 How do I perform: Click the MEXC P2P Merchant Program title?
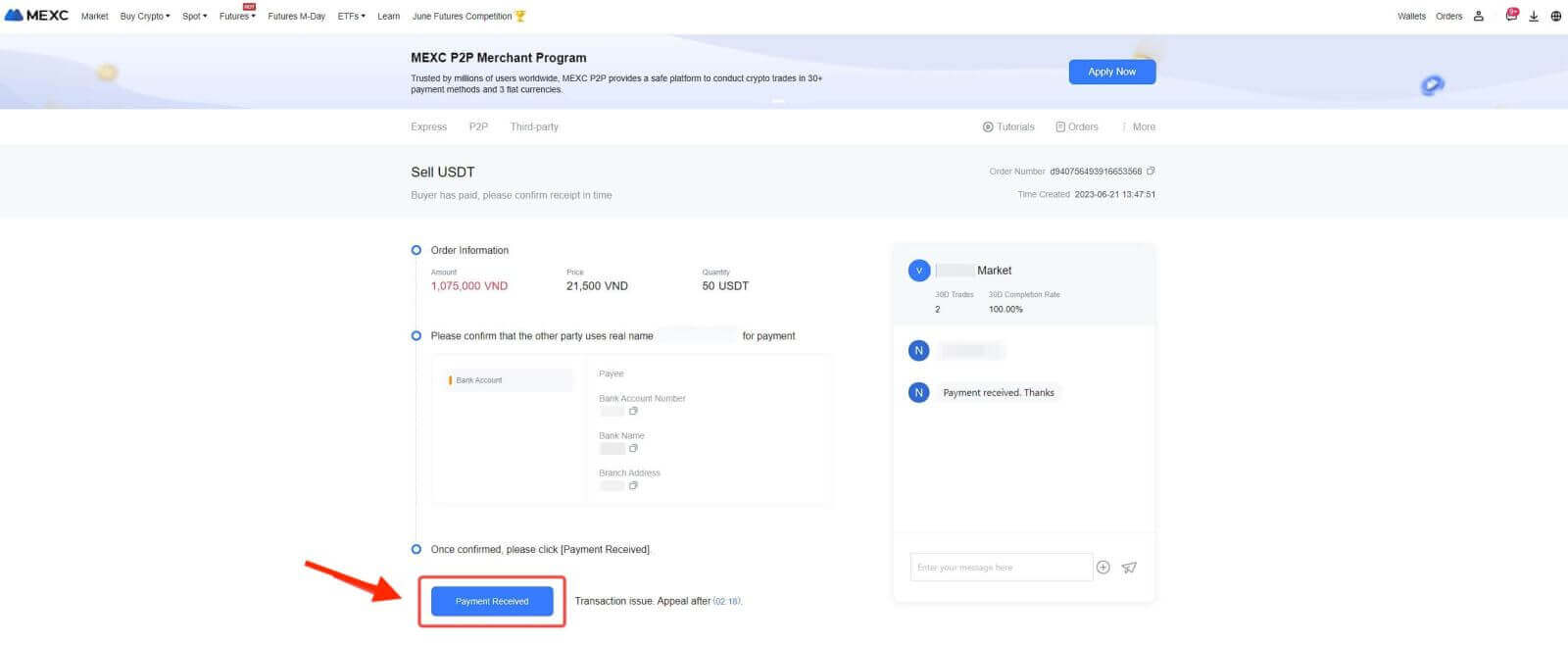point(499,58)
